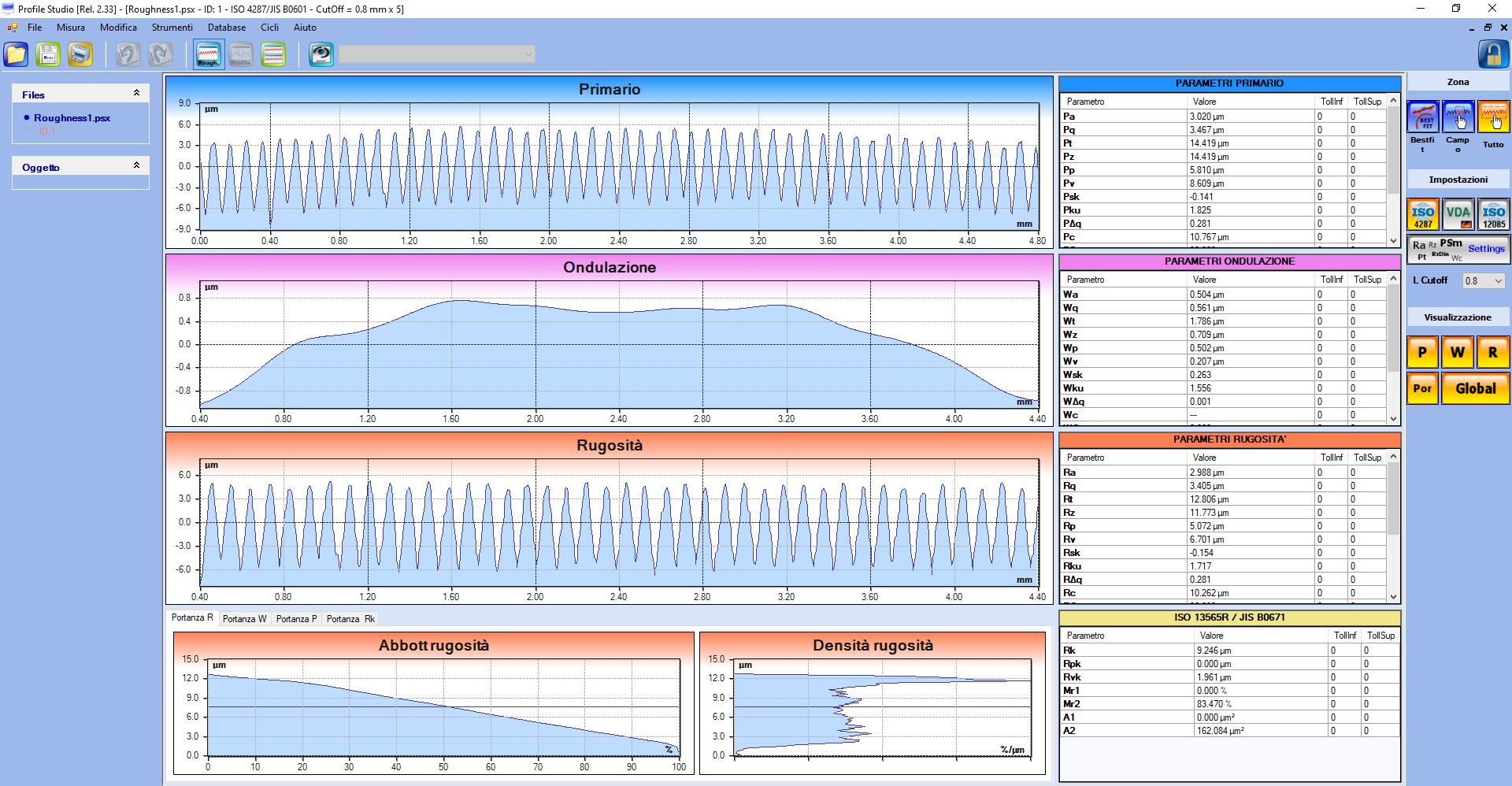
Task: Collapse the Oggetto panel
Action: pos(136,165)
